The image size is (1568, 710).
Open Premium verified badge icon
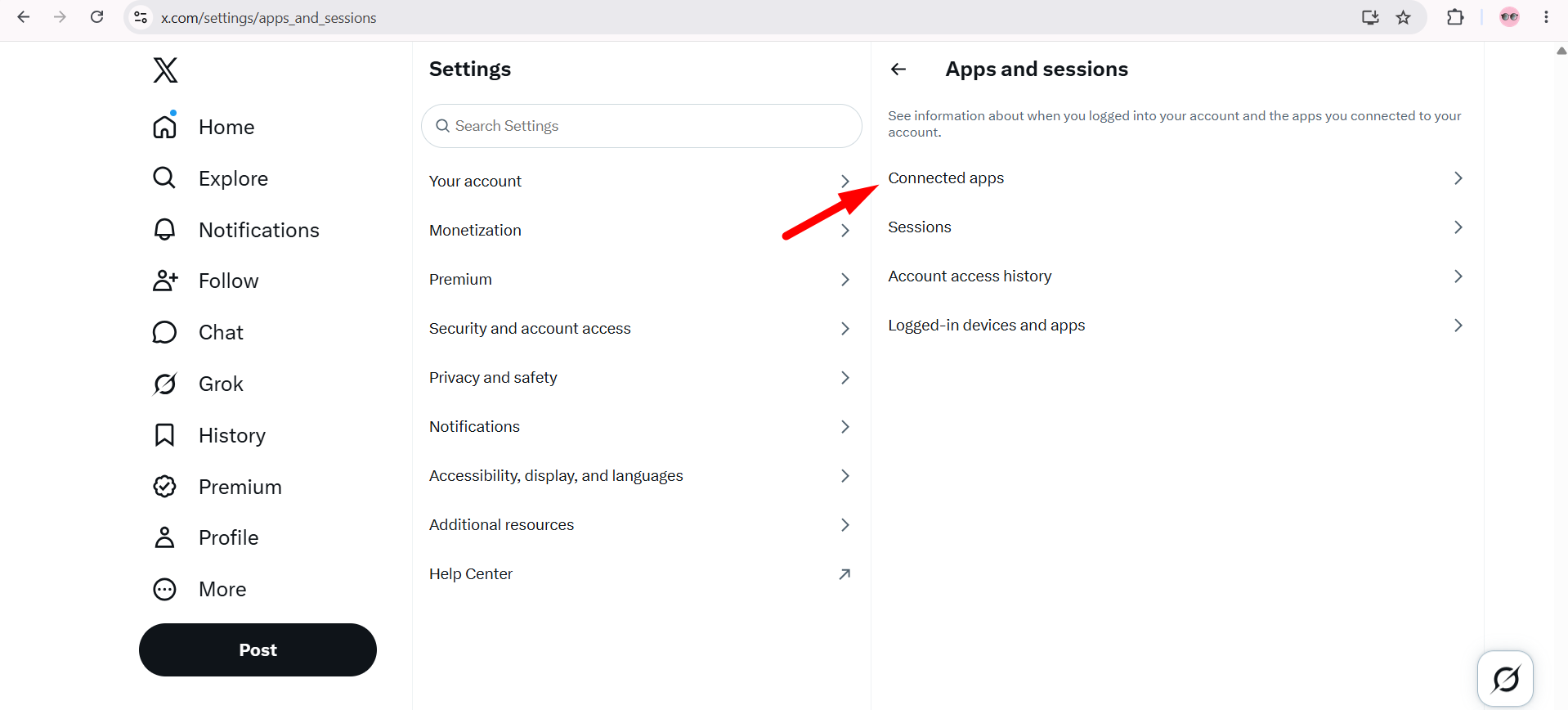pos(164,487)
